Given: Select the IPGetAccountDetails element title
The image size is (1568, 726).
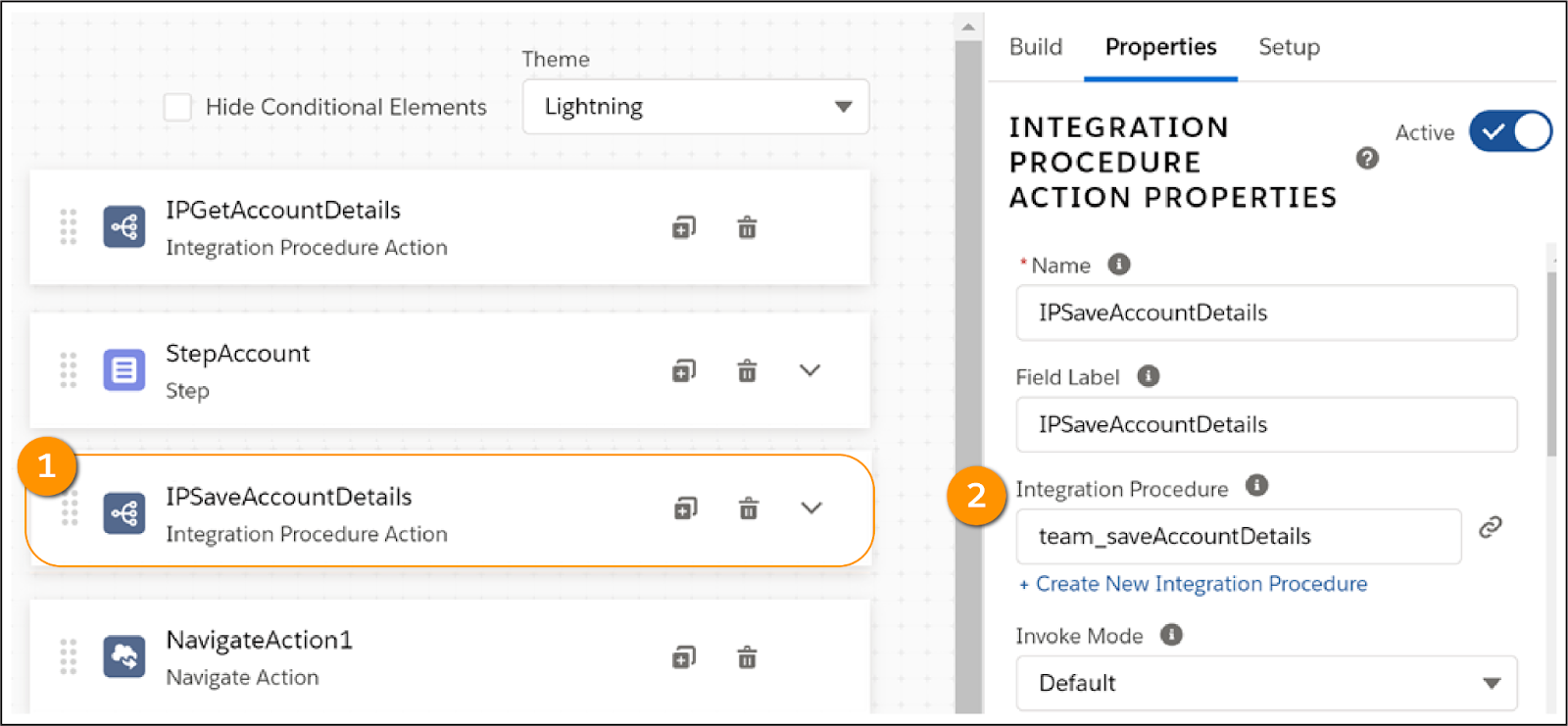Looking at the screenshot, I should click(x=283, y=210).
